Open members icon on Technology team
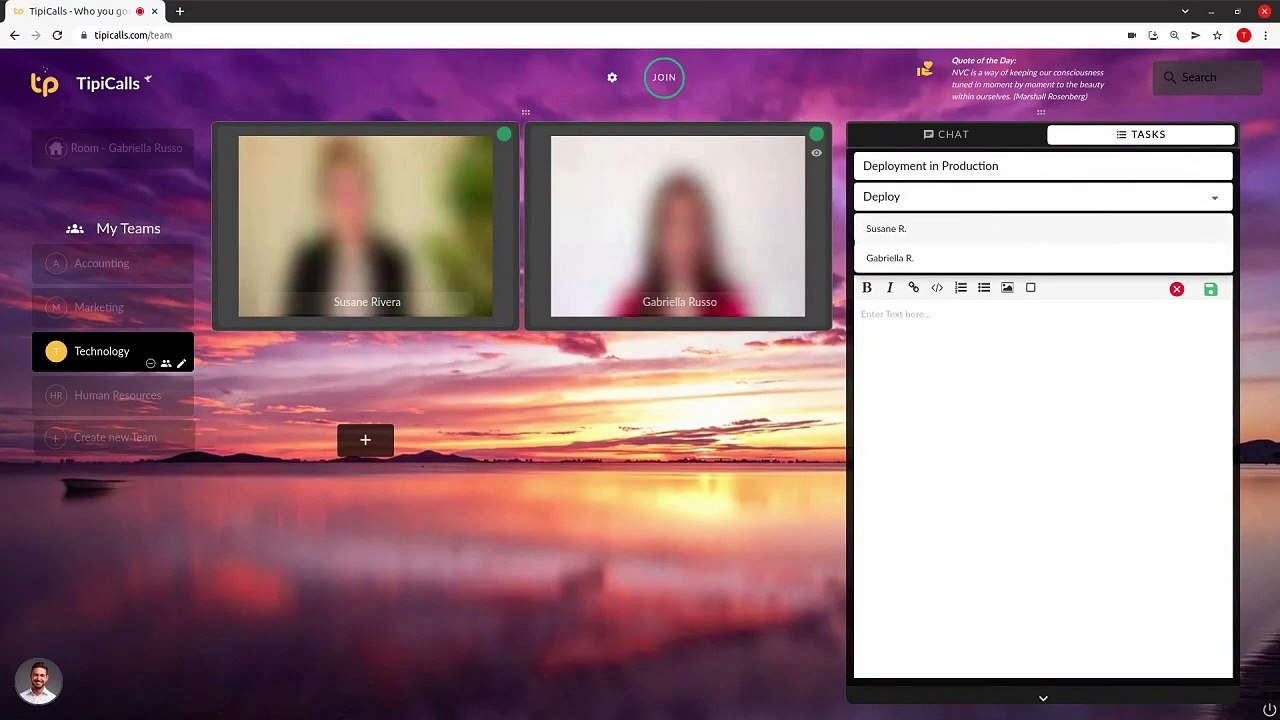 pyautogui.click(x=166, y=364)
